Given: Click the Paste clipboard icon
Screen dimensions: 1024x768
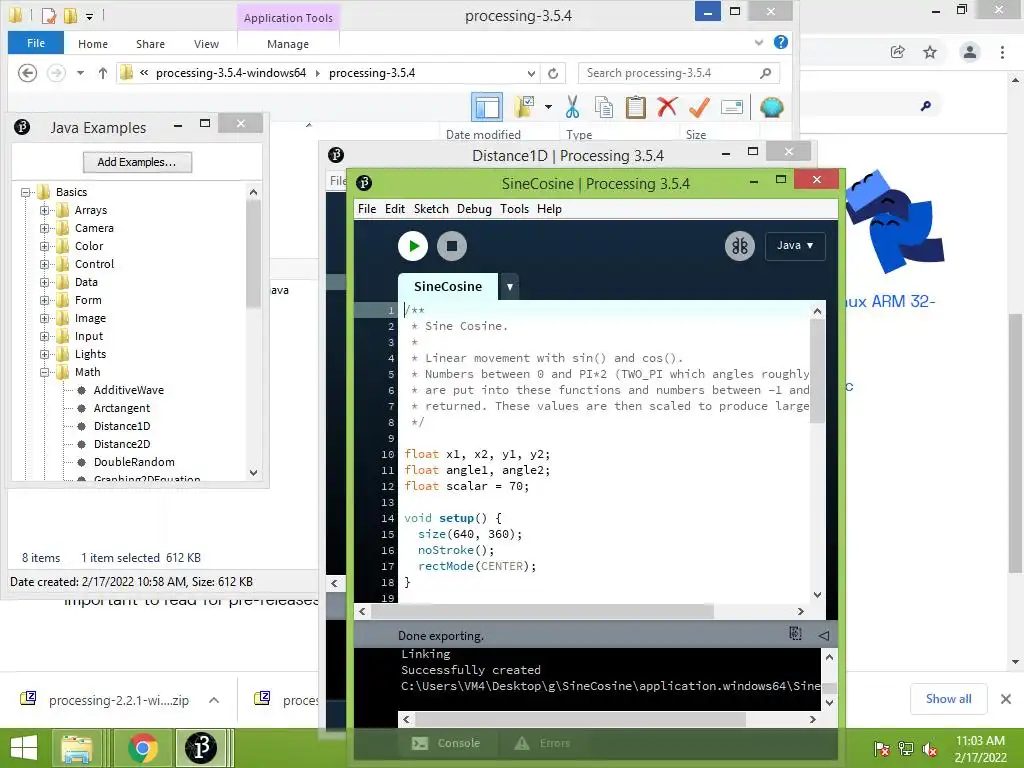Looking at the screenshot, I should [x=635, y=107].
